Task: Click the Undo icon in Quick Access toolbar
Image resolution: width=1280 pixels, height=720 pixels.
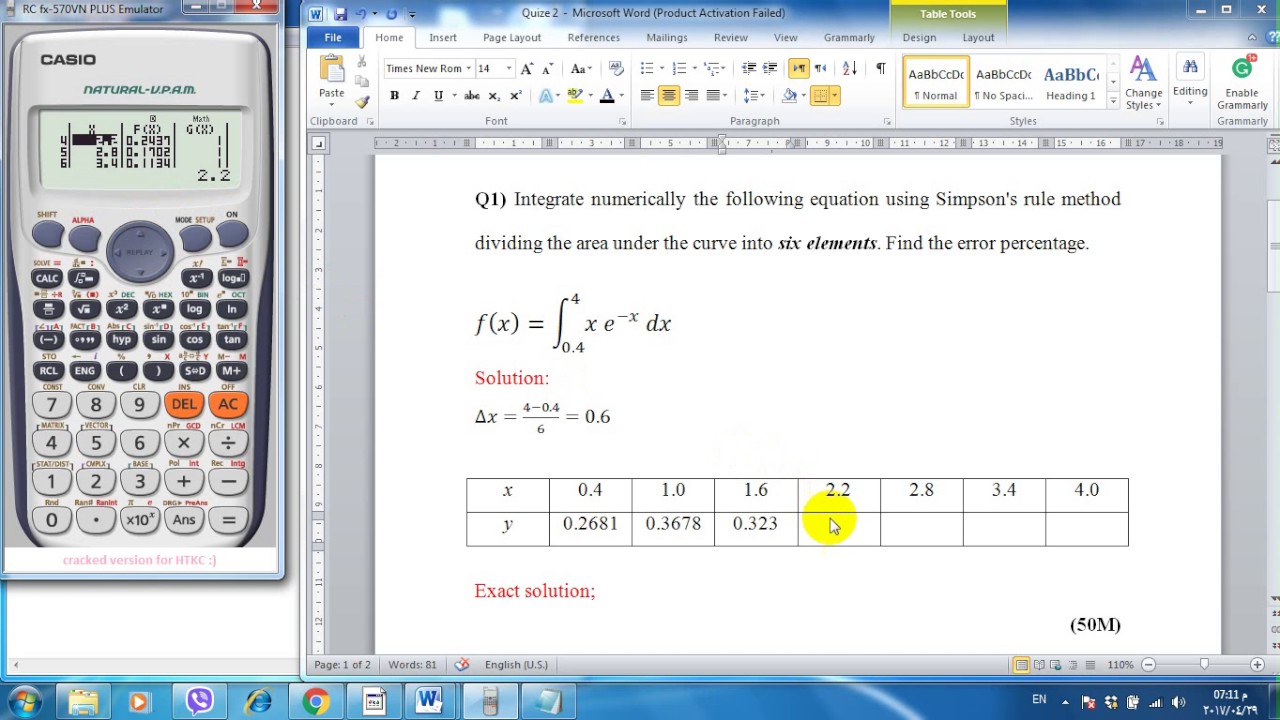Action: [x=363, y=14]
